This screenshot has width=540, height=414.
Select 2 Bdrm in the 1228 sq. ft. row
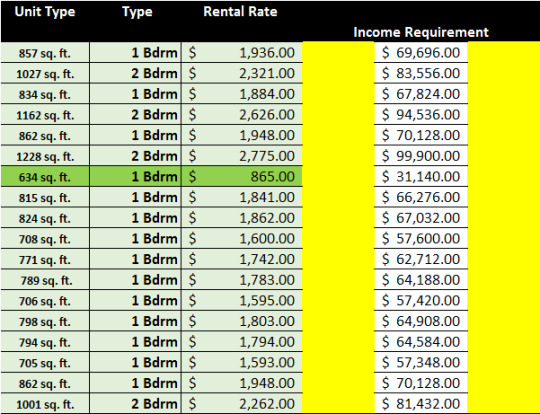135,156
